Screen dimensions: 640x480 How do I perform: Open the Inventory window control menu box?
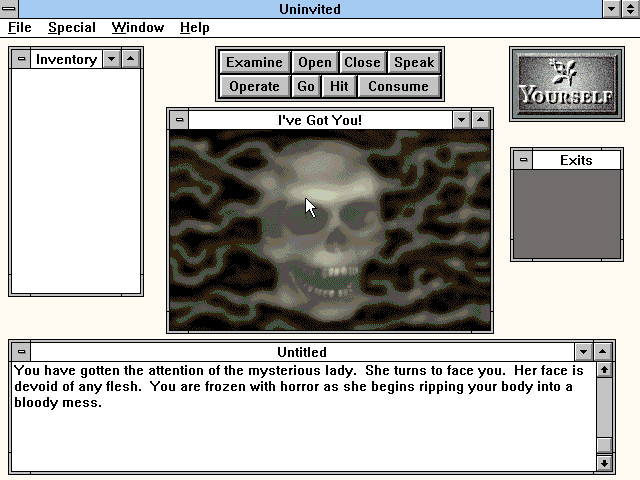click(x=21, y=59)
